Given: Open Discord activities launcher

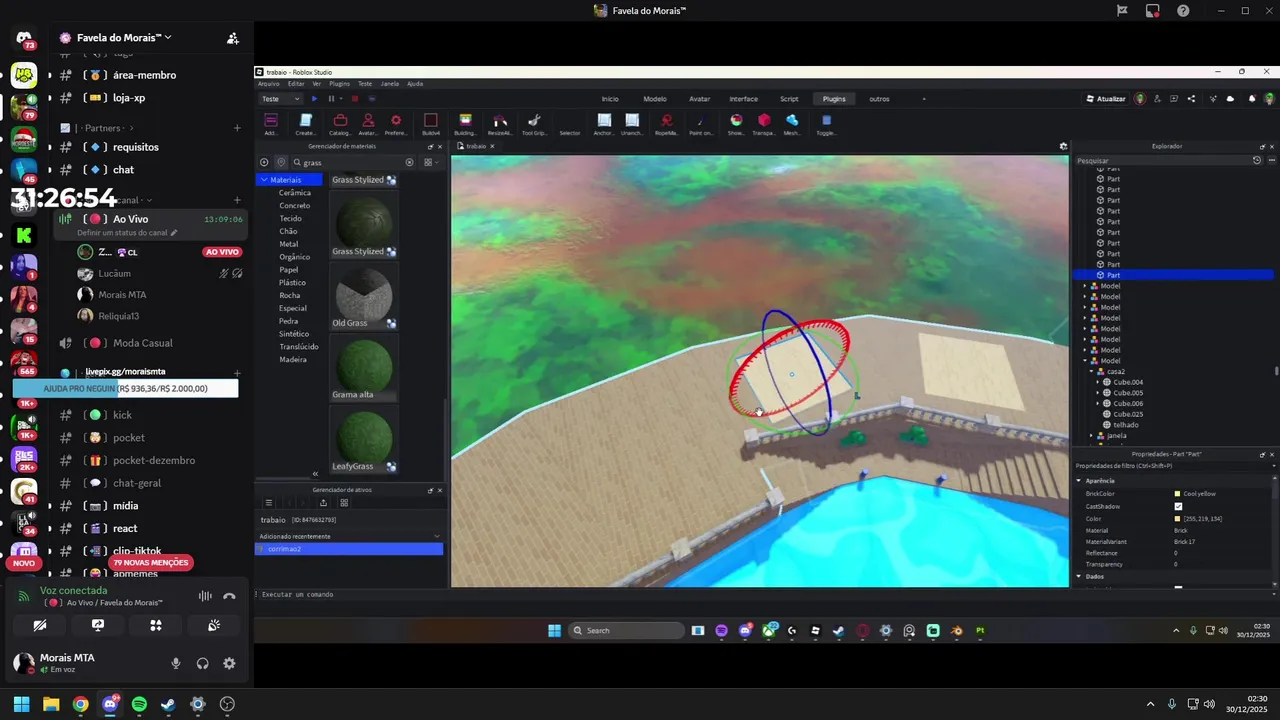Looking at the screenshot, I should pyautogui.click(x=156, y=625).
